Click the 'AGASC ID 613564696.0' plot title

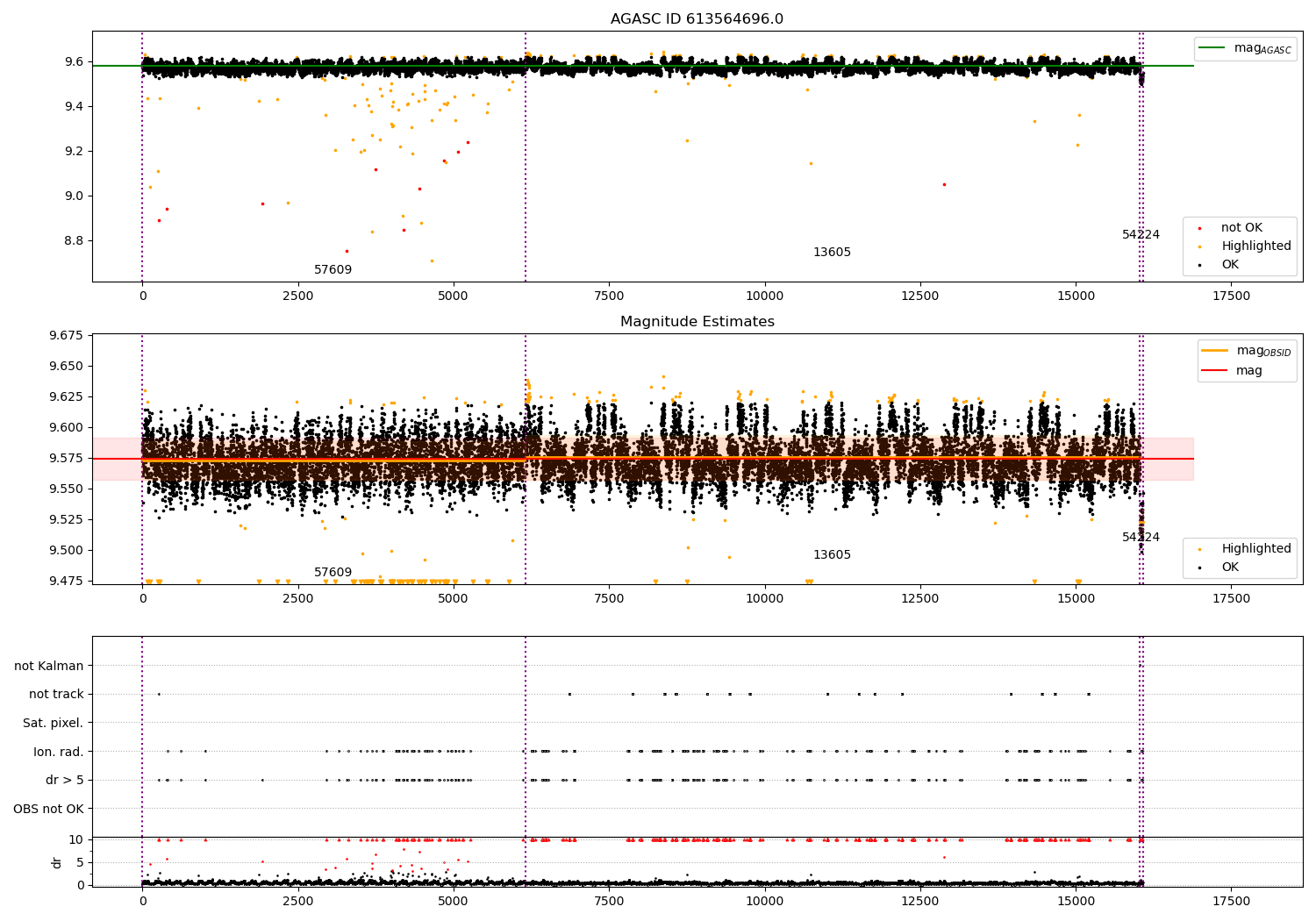[x=697, y=19]
